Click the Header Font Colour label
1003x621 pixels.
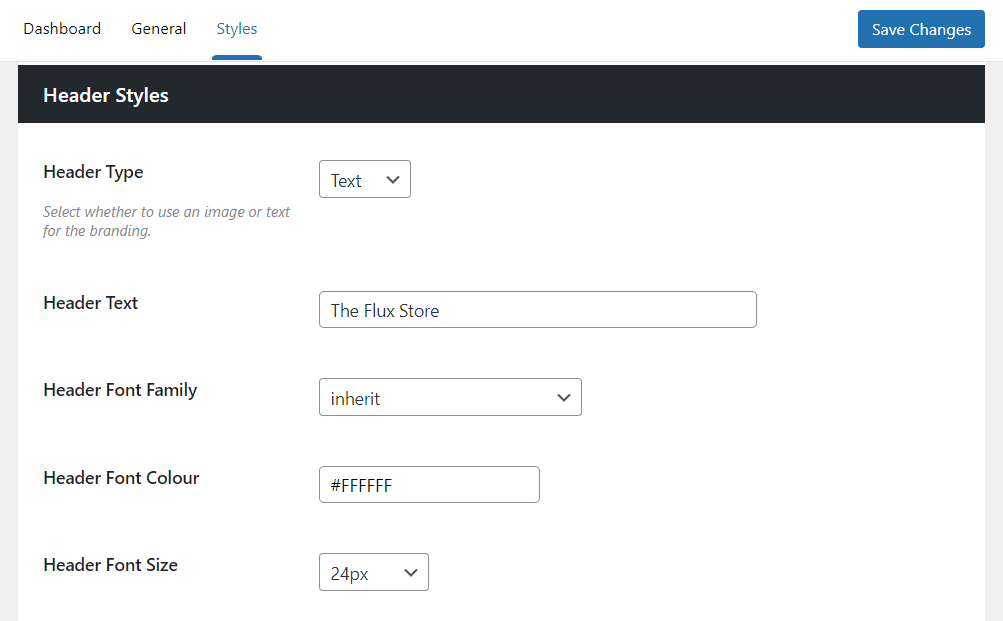click(x=121, y=478)
